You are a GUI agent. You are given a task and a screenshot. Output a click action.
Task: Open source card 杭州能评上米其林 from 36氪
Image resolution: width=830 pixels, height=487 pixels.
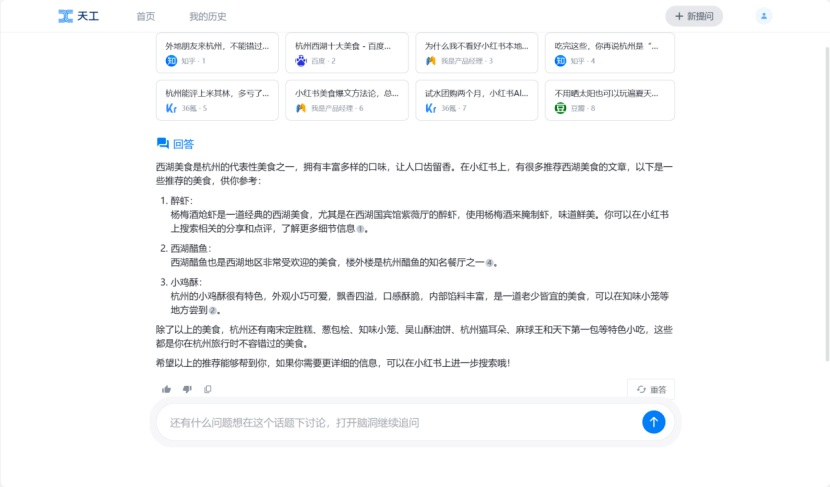217,100
